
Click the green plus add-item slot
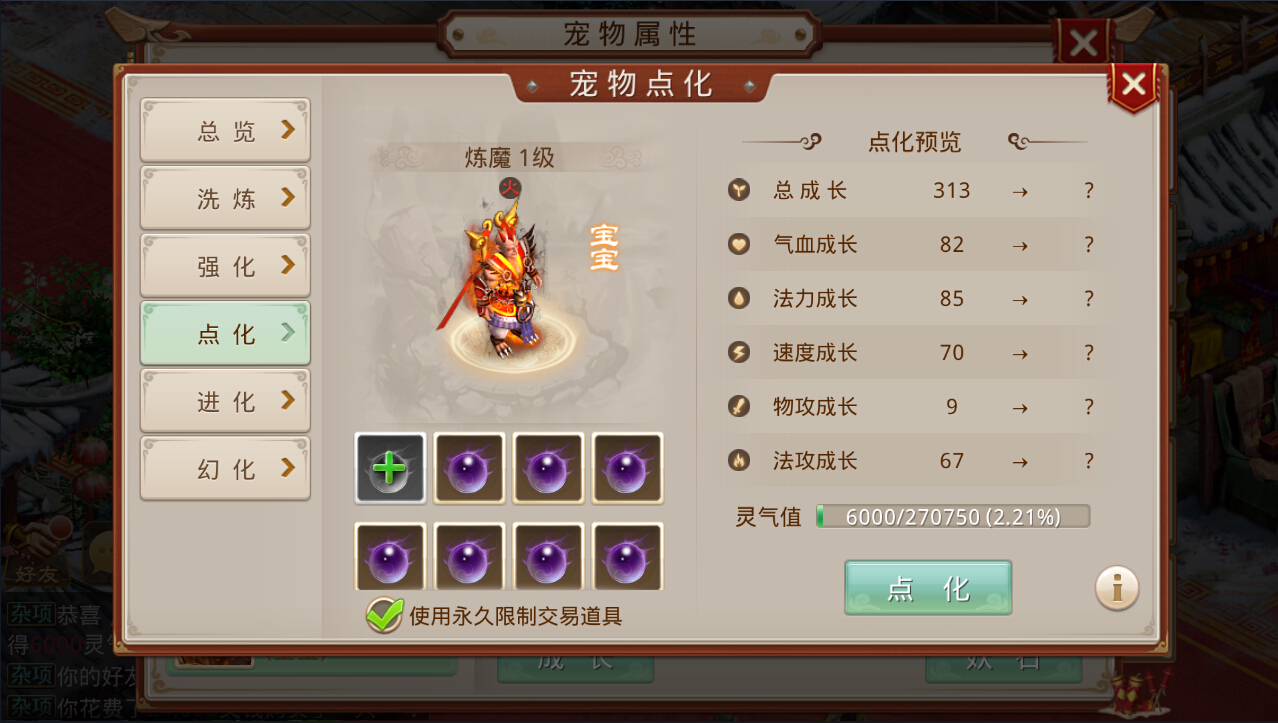click(x=390, y=468)
